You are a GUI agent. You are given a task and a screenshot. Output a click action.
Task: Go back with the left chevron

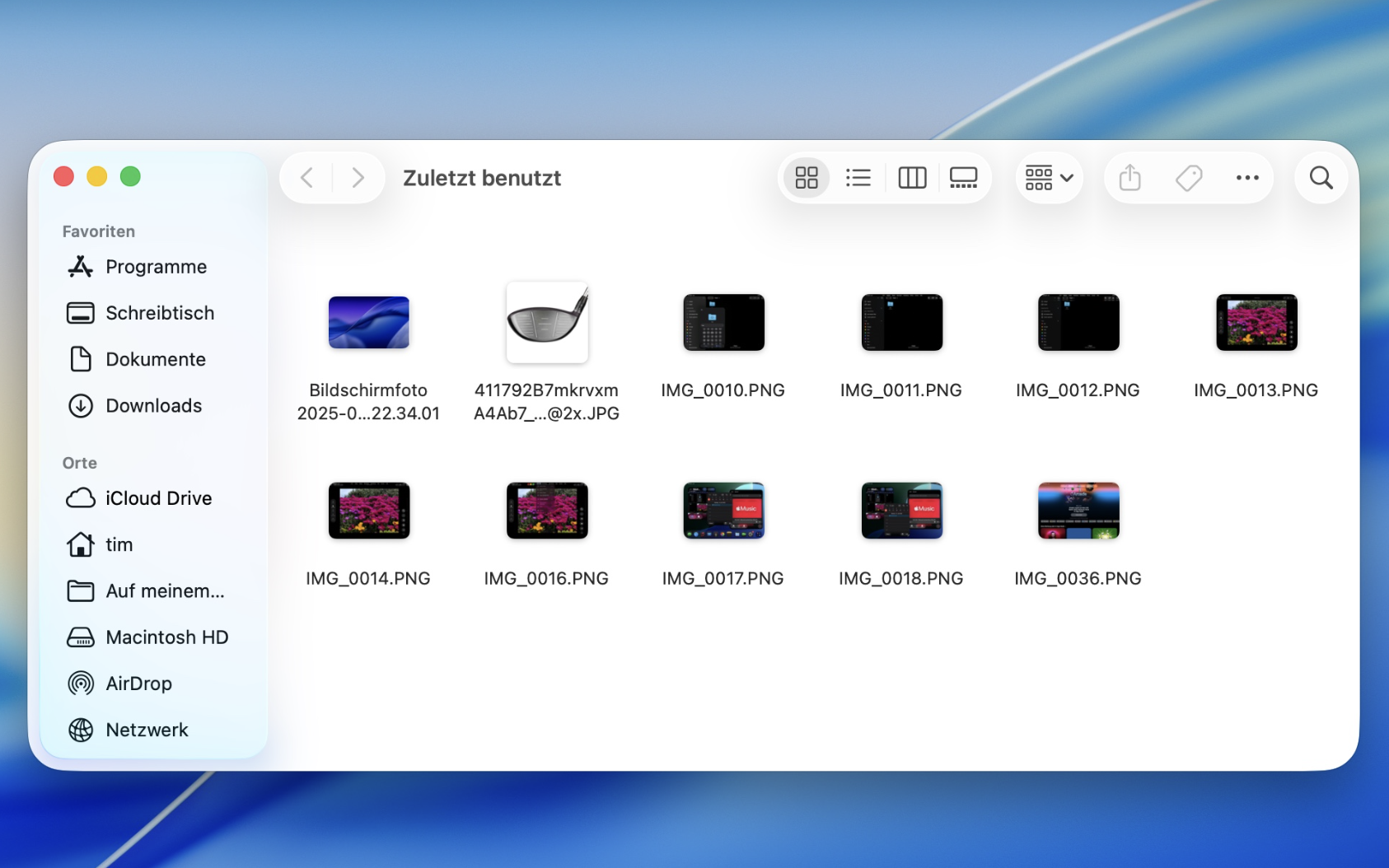pyautogui.click(x=307, y=178)
